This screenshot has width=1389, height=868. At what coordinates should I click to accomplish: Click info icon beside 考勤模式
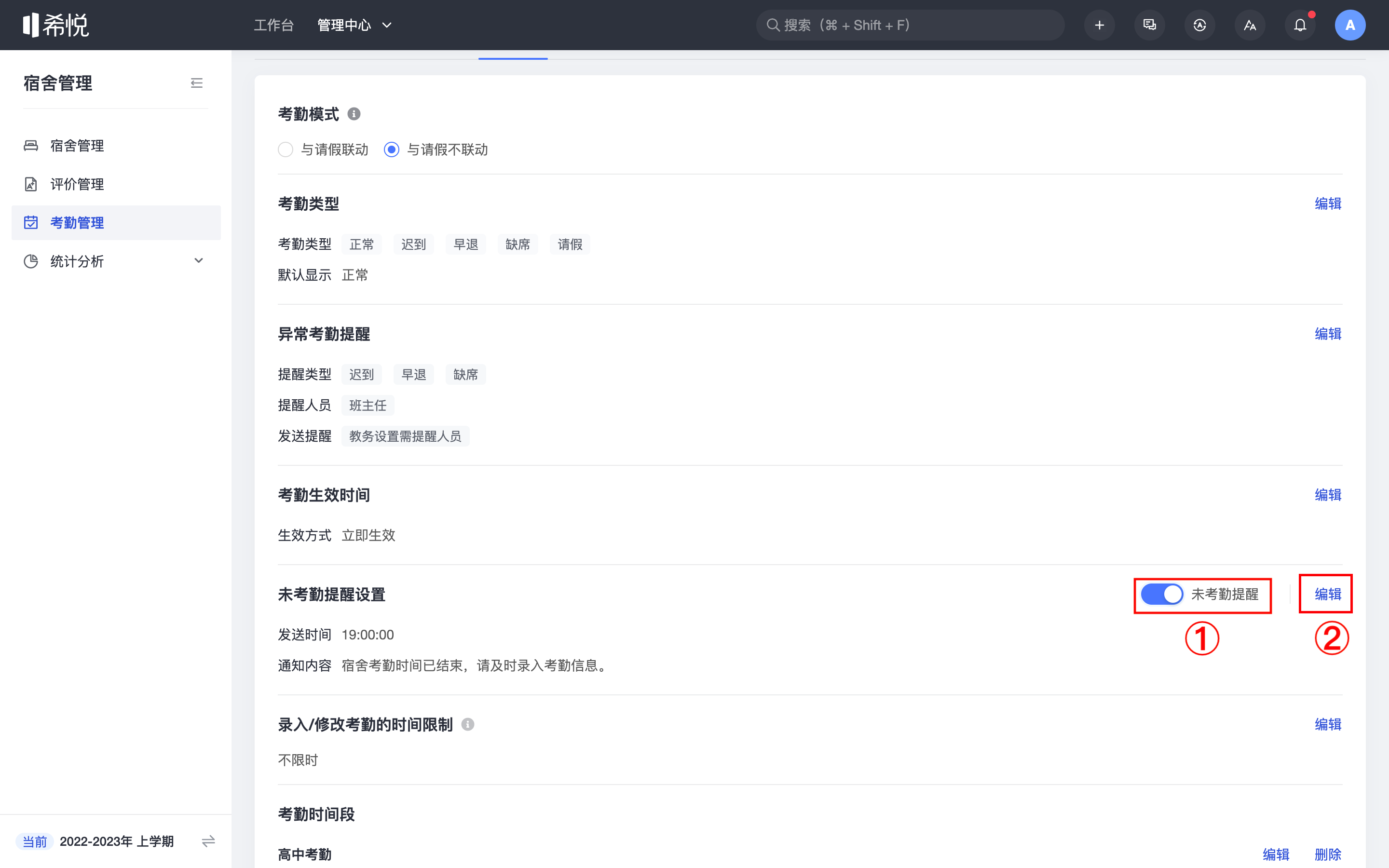tap(354, 114)
